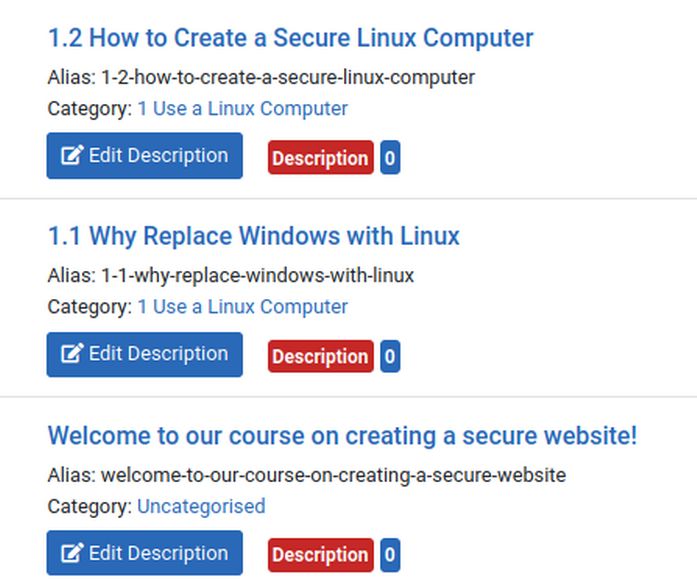Click pencil icon in first Edit Description button
Viewport: 697px width, 582px height.
click(72, 155)
